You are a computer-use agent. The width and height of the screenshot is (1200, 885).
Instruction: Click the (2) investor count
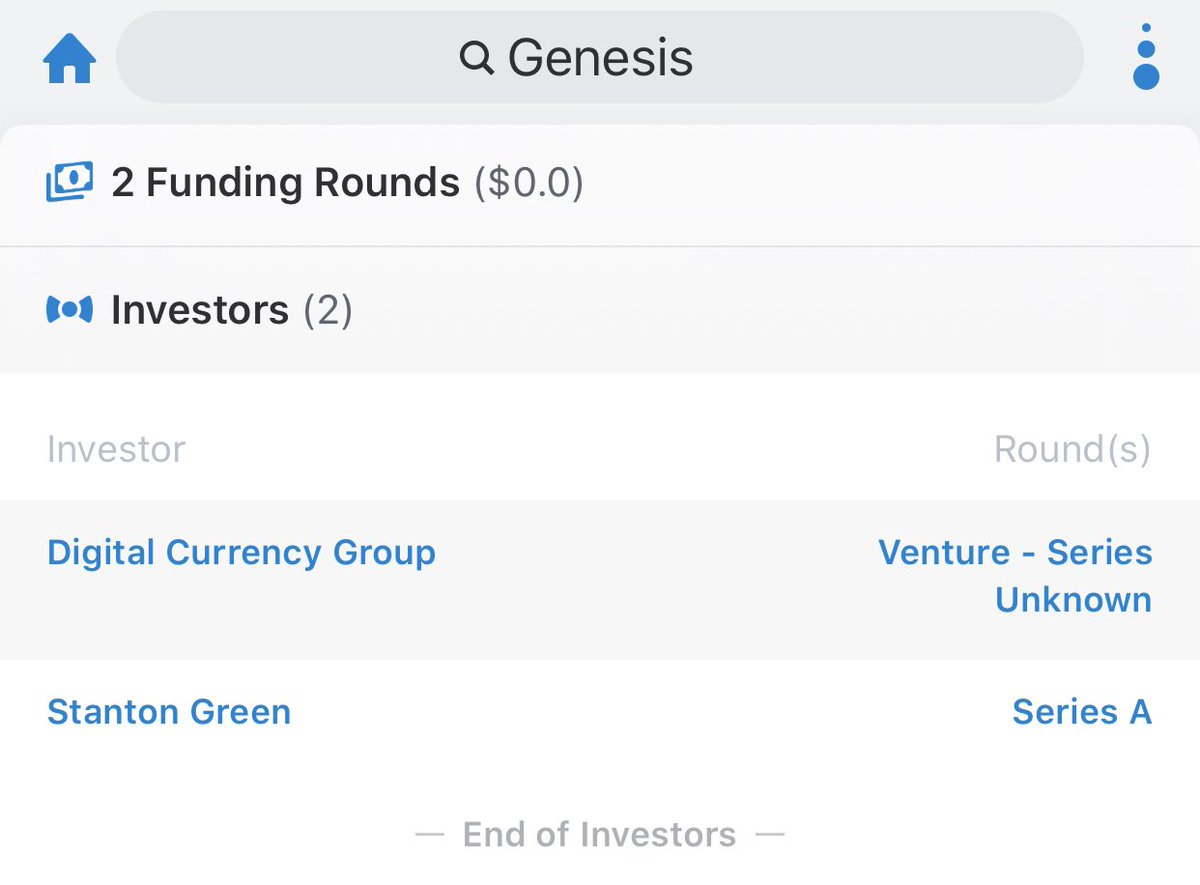coord(328,310)
